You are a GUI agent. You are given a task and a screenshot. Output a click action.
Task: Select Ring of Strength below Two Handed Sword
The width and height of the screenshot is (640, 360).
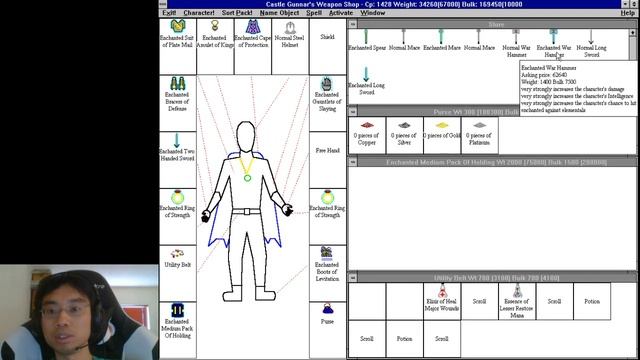click(x=178, y=216)
